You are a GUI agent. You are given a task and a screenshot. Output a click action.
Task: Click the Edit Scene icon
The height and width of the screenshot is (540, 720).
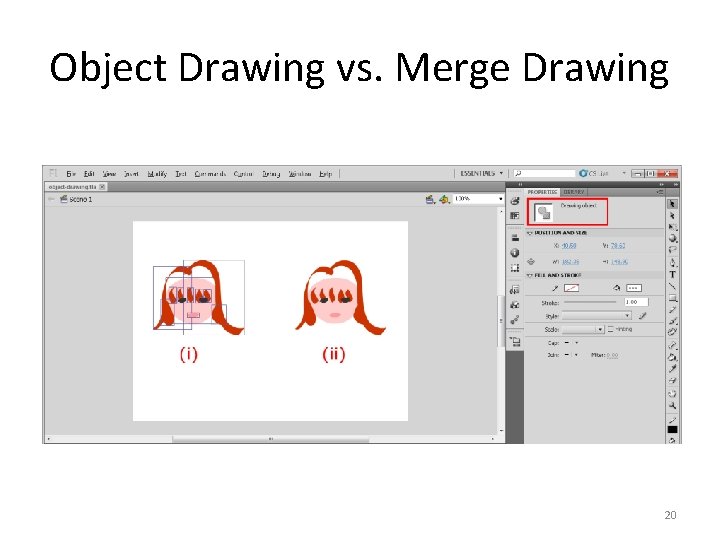[430, 199]
